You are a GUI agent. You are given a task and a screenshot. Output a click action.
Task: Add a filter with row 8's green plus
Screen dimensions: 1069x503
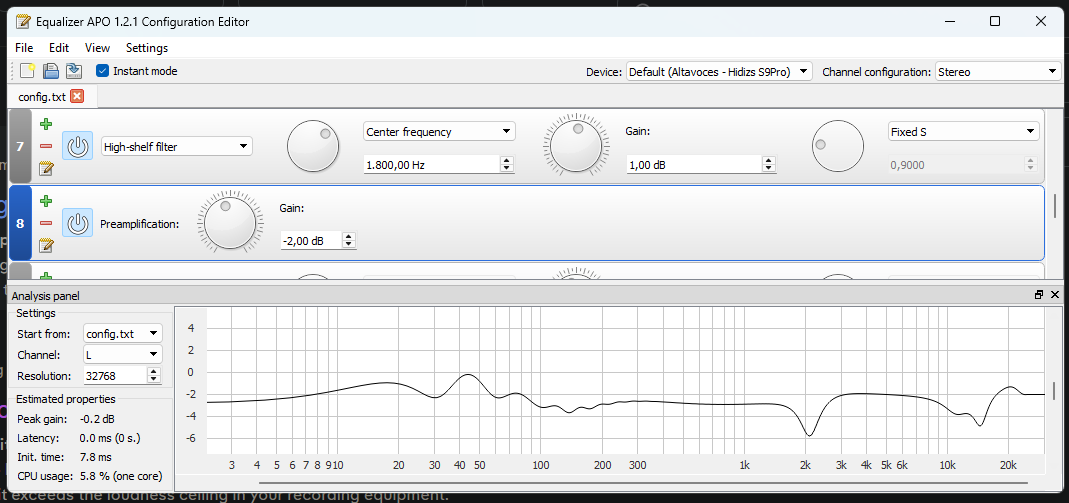(x=46, y=201)
